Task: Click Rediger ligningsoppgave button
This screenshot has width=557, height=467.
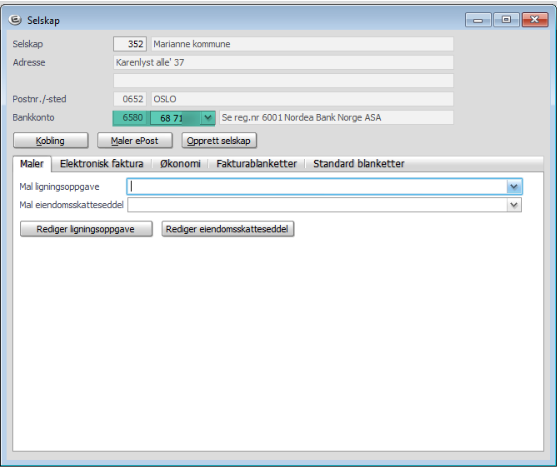Action: 86,229
